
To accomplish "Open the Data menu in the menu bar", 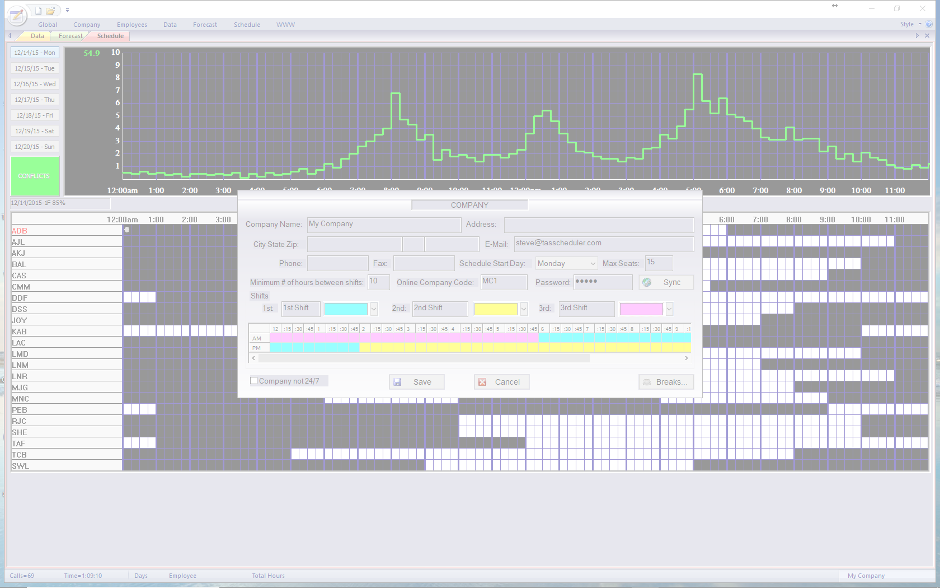I will click(x=170, y=25).
